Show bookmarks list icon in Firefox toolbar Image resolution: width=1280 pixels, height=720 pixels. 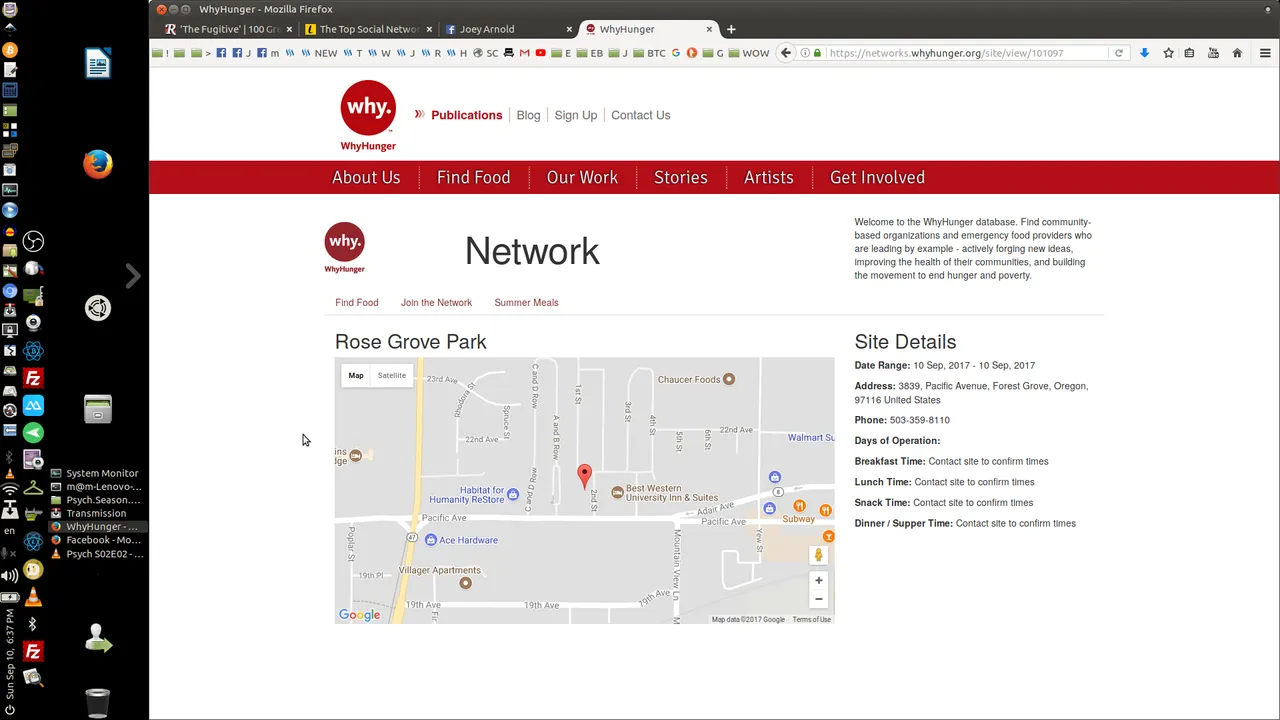[1189, 53]
